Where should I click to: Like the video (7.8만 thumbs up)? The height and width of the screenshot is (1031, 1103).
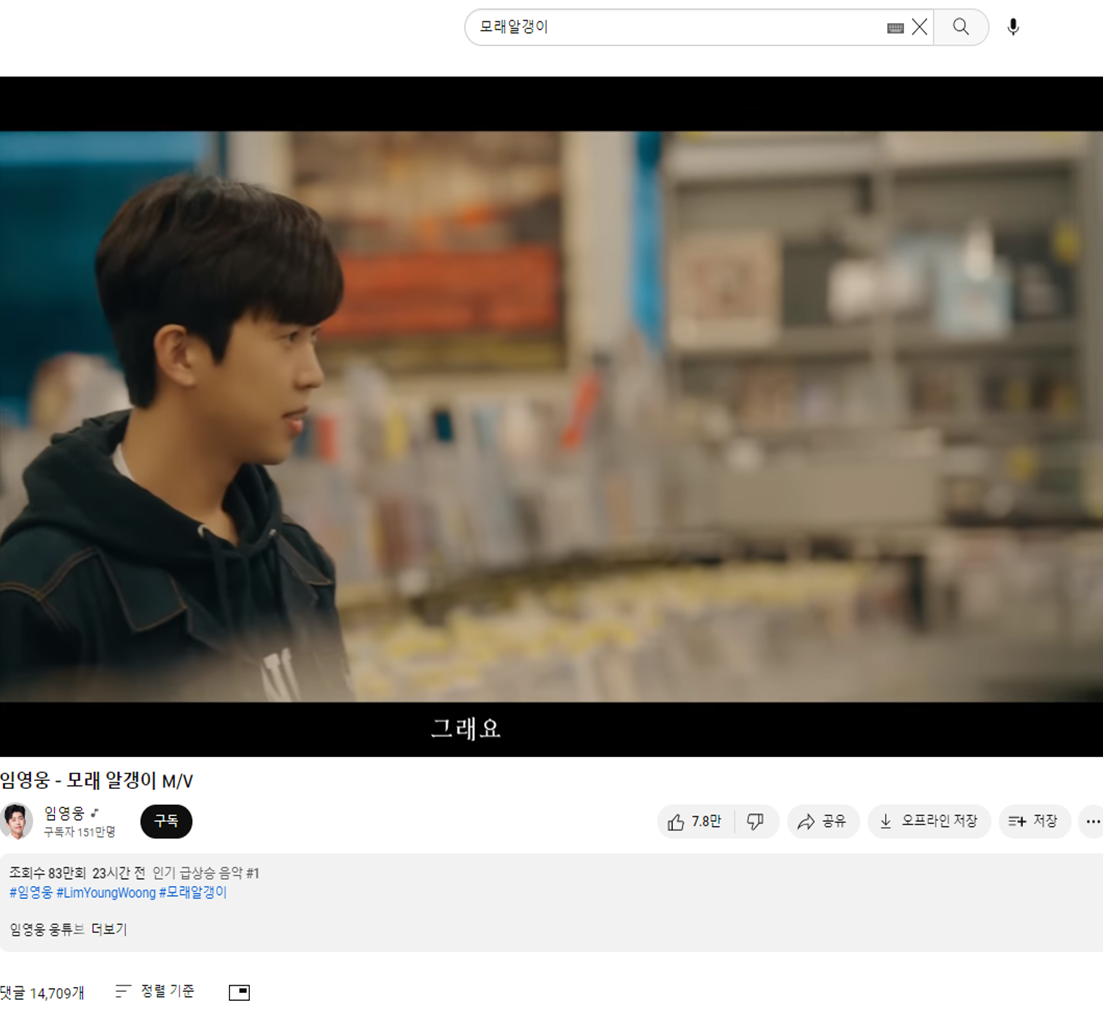(x=695, y=821)
